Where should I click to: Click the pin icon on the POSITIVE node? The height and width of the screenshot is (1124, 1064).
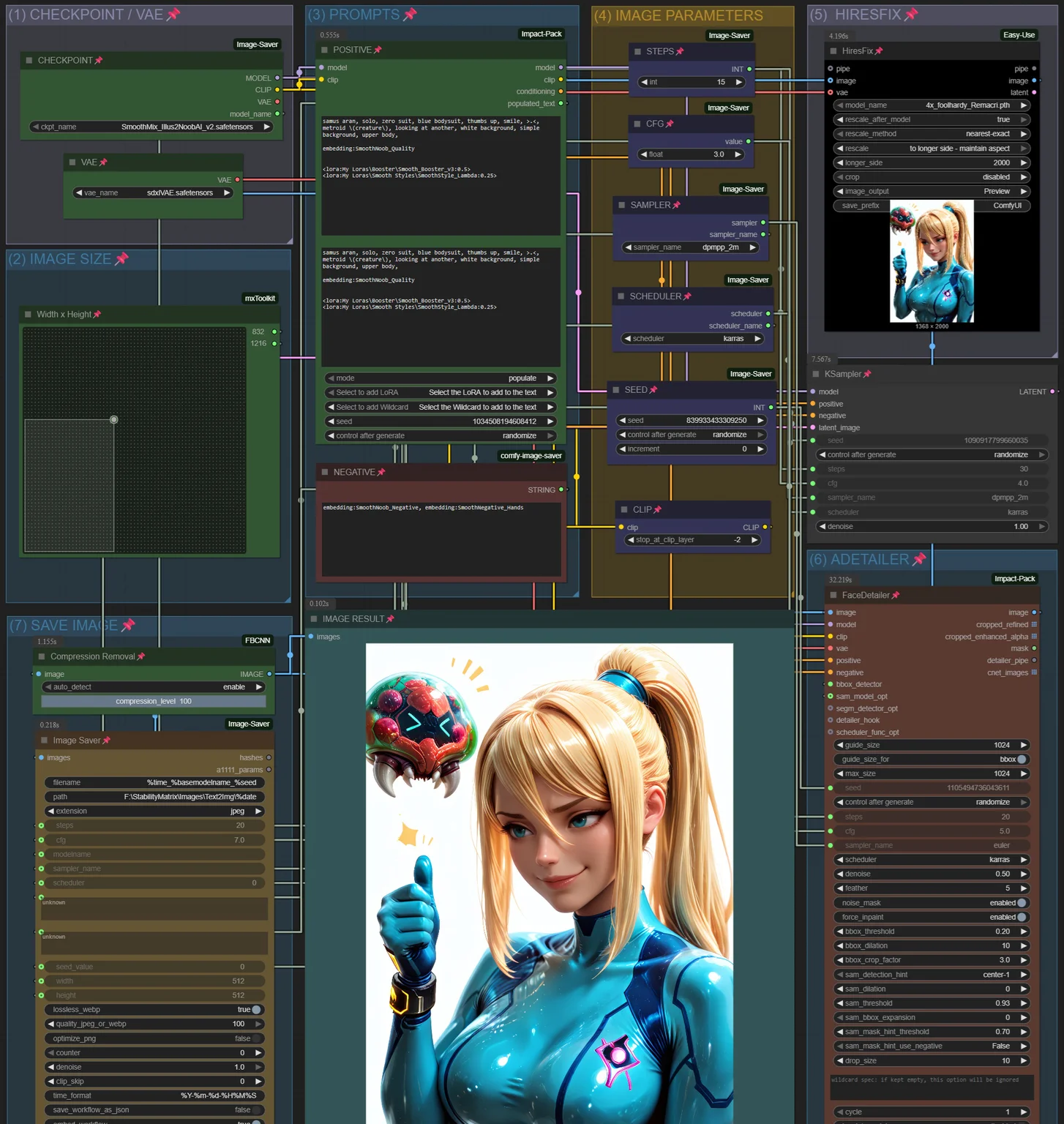(x=378, y=50)
